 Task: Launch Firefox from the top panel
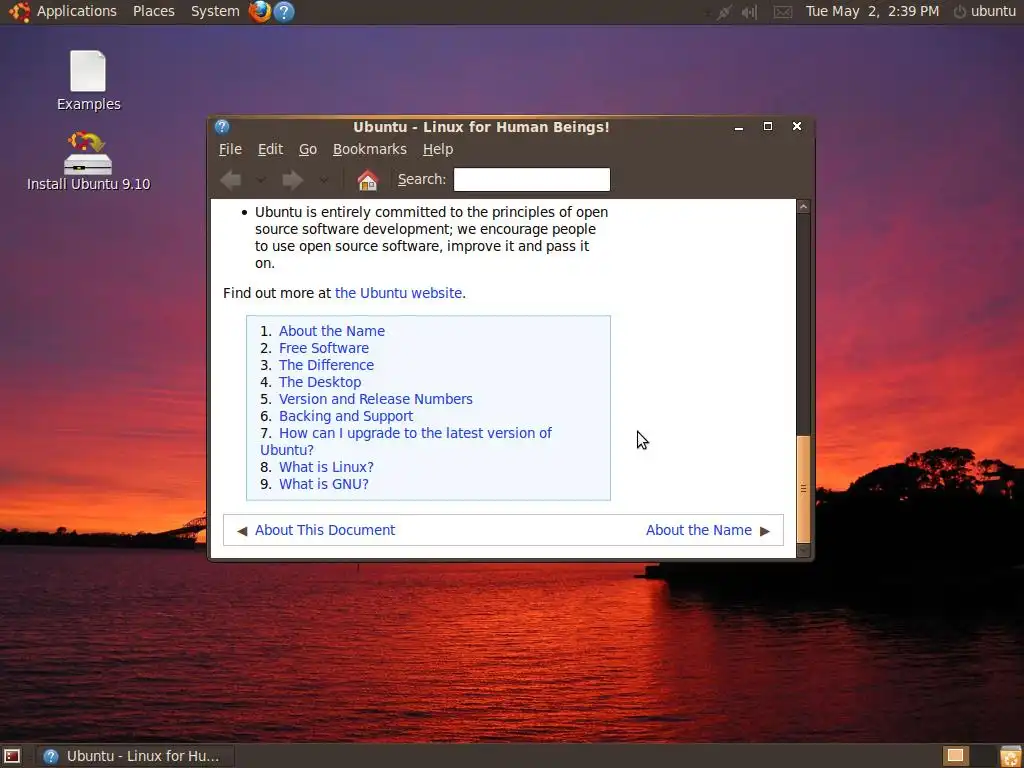260,11
